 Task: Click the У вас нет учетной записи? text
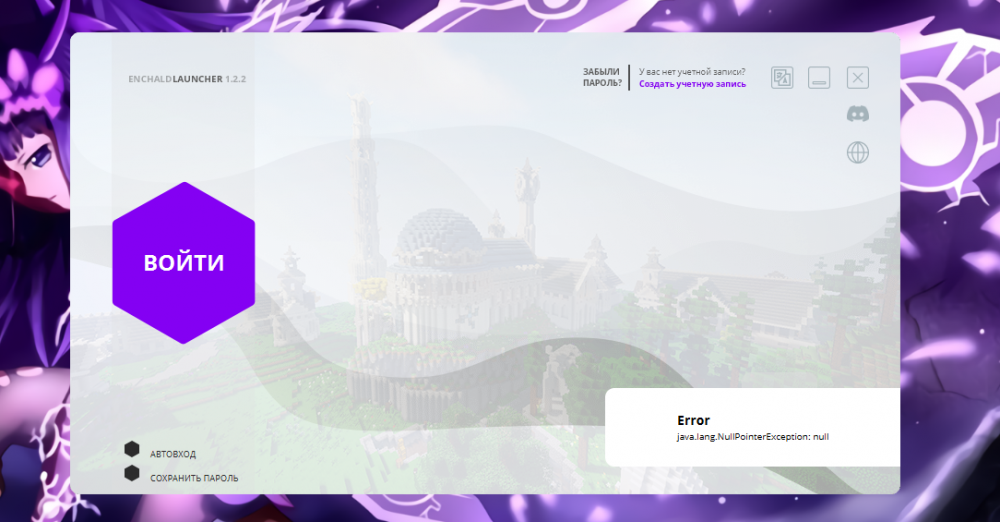point(692,72)
